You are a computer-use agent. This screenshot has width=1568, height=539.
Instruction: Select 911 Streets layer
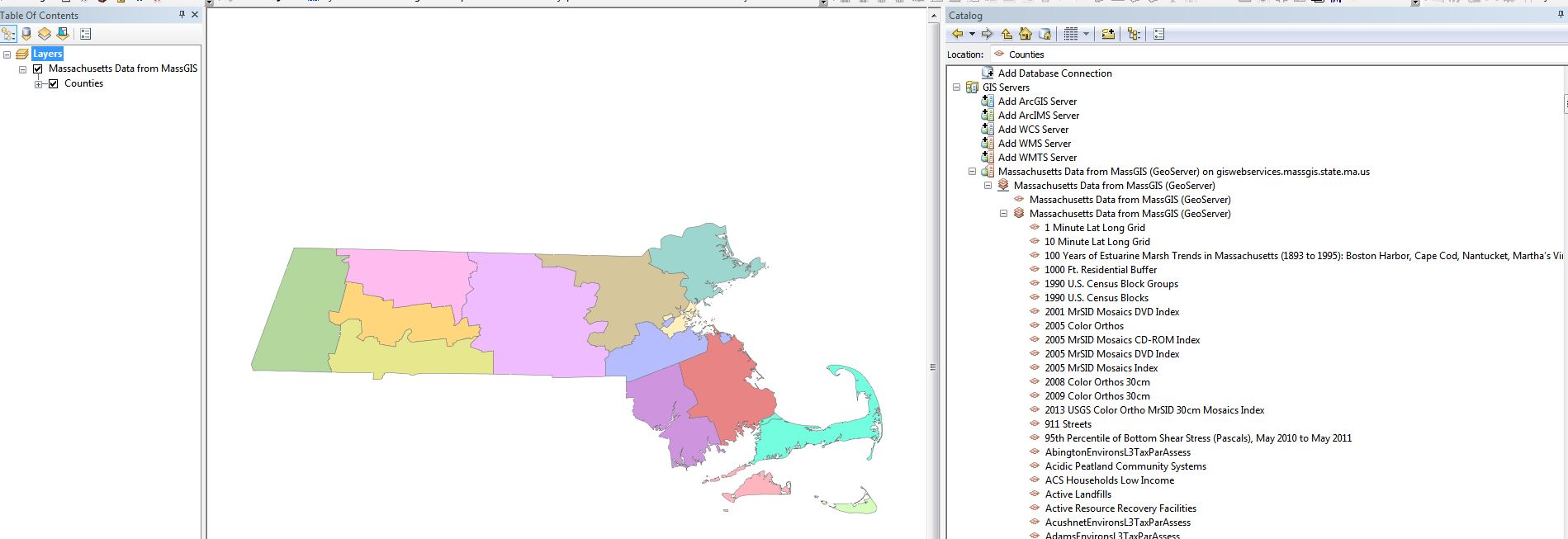[x=1068, y=424]
